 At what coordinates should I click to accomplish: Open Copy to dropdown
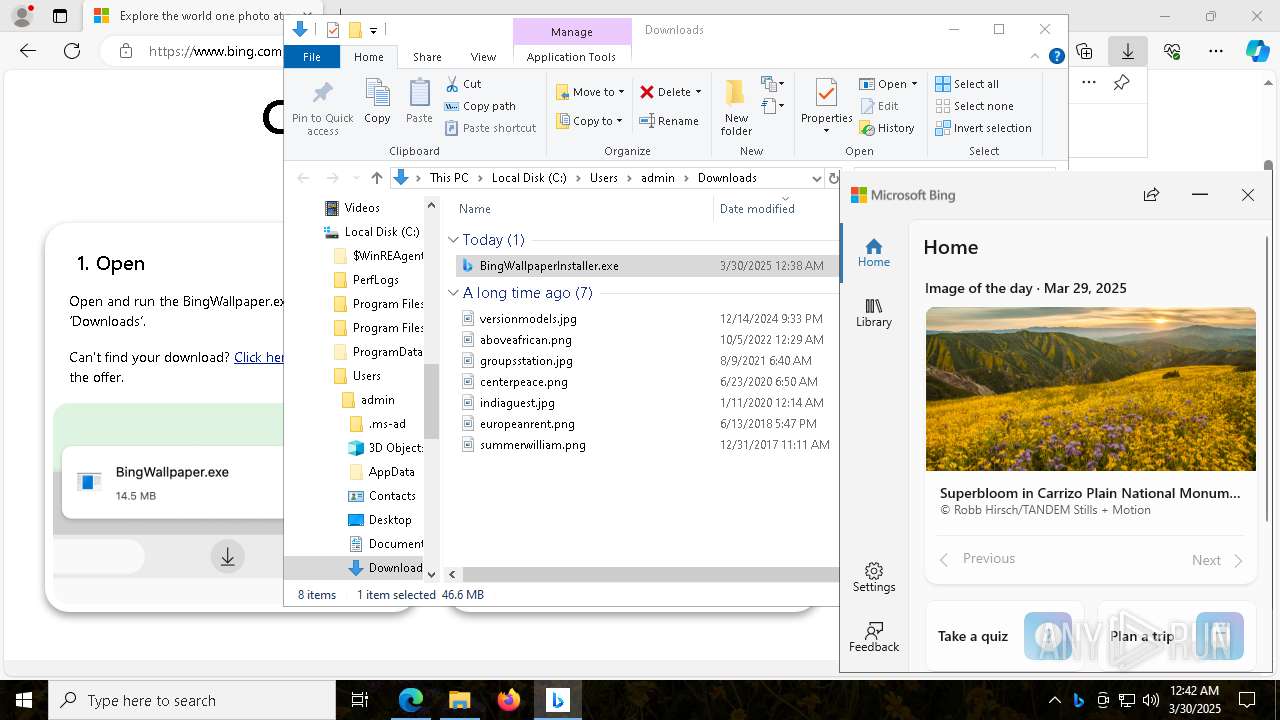pos(588,121)
